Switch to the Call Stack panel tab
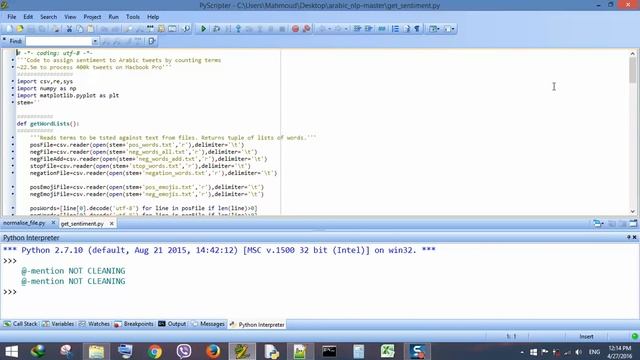Image resolution: width=640 pixels, height=360 pixels. (x=20, y=324)
